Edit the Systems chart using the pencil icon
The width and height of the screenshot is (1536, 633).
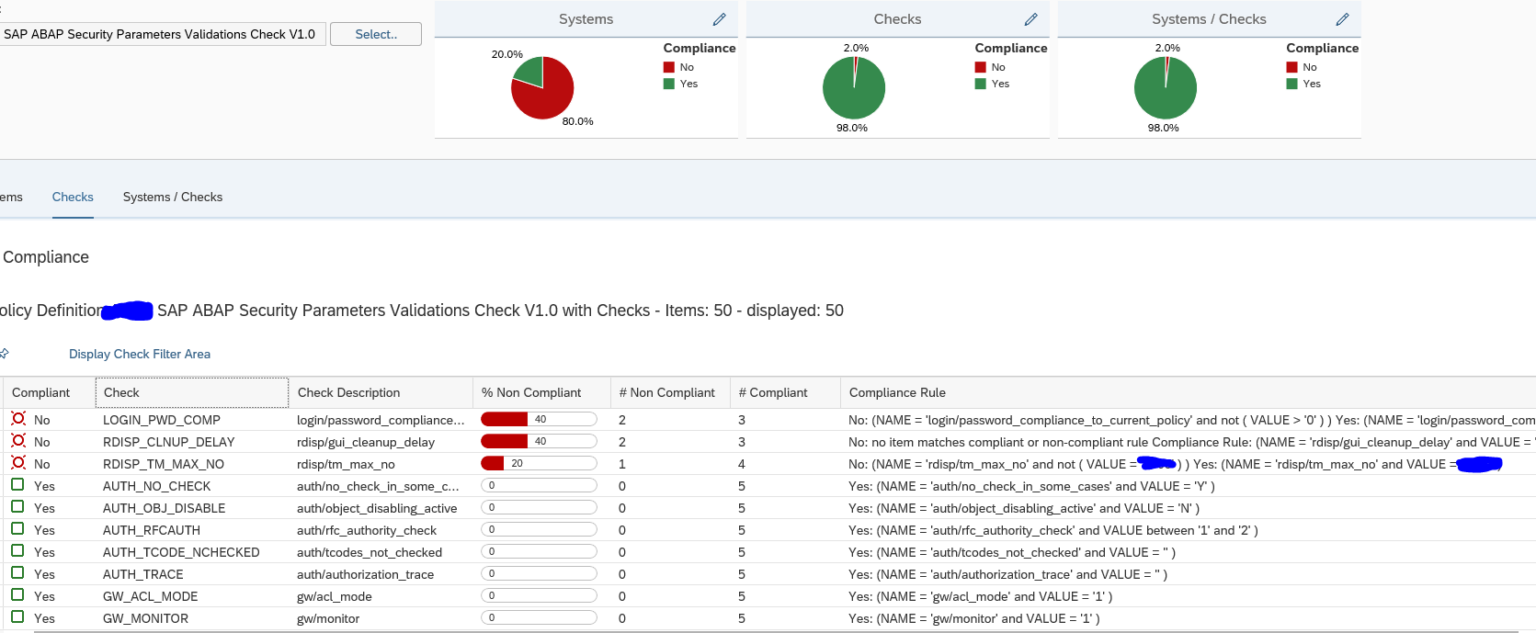[719, 18]
